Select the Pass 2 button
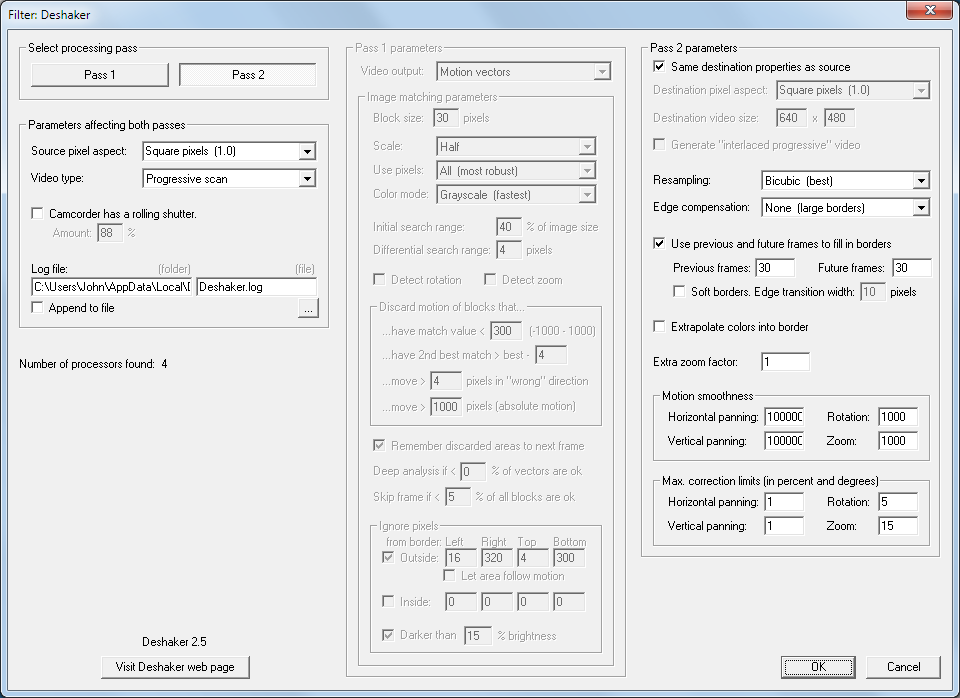 (247, 75)
